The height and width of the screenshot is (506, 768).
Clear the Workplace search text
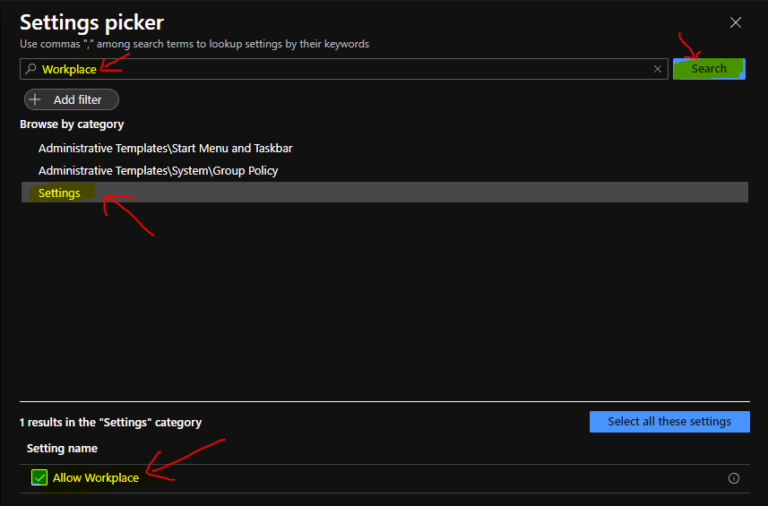click(657, 69)
